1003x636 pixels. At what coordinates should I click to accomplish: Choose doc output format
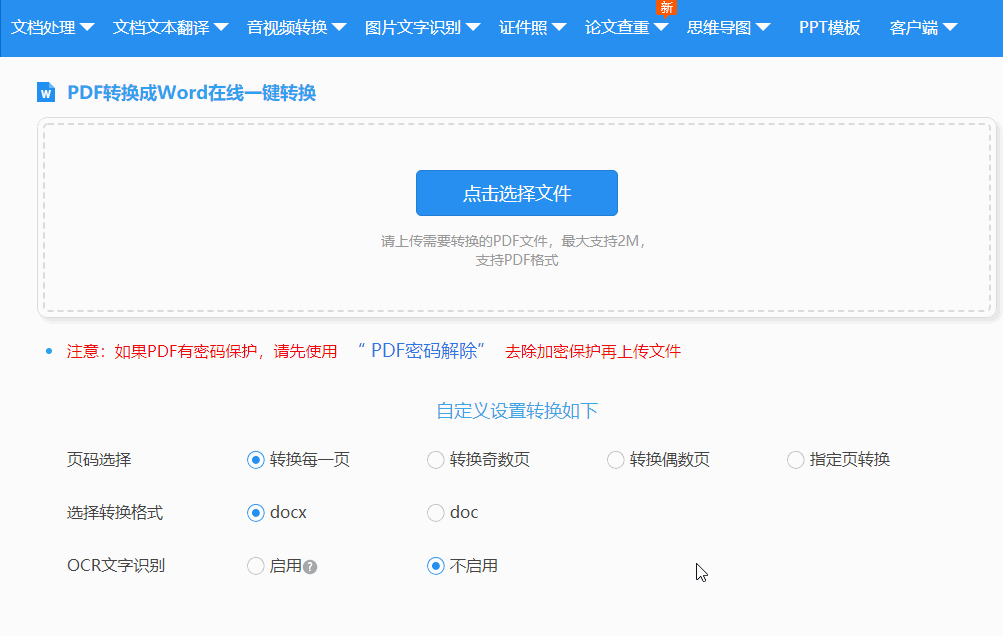436,513
